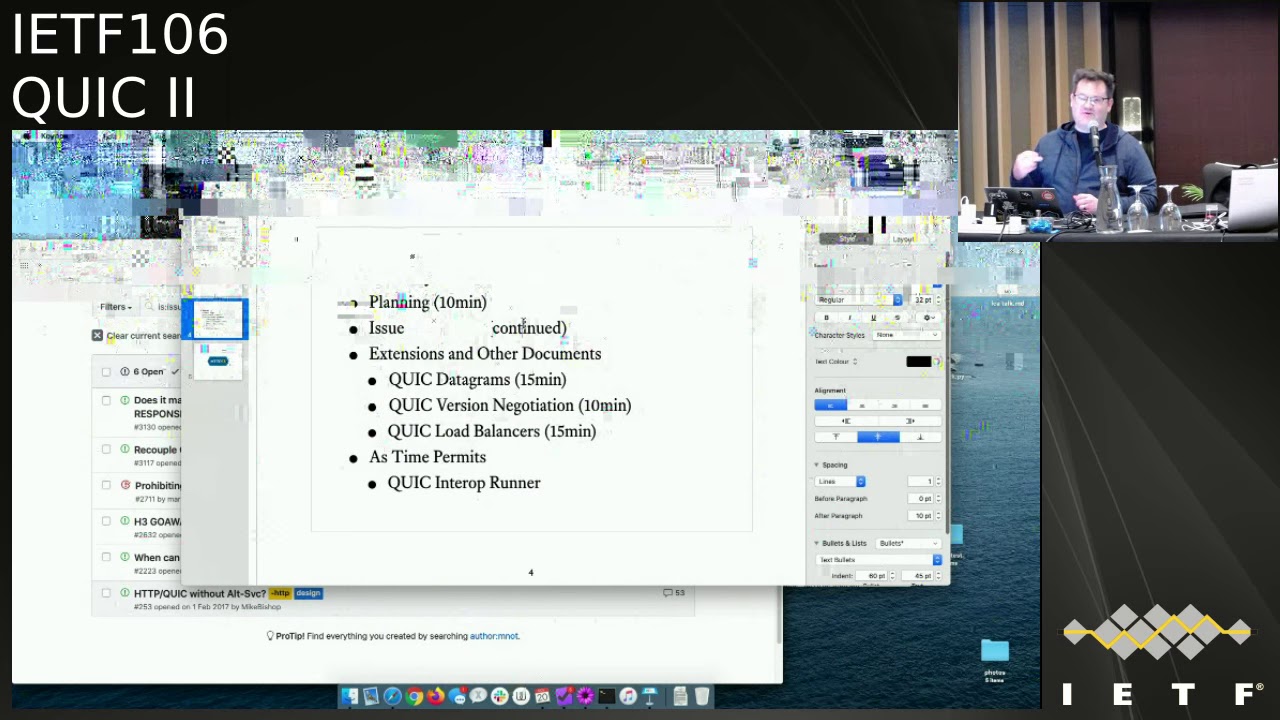Open the Filters dropdown on GitHub
The height and width of the screenshot is (720, 1280).
116,307
